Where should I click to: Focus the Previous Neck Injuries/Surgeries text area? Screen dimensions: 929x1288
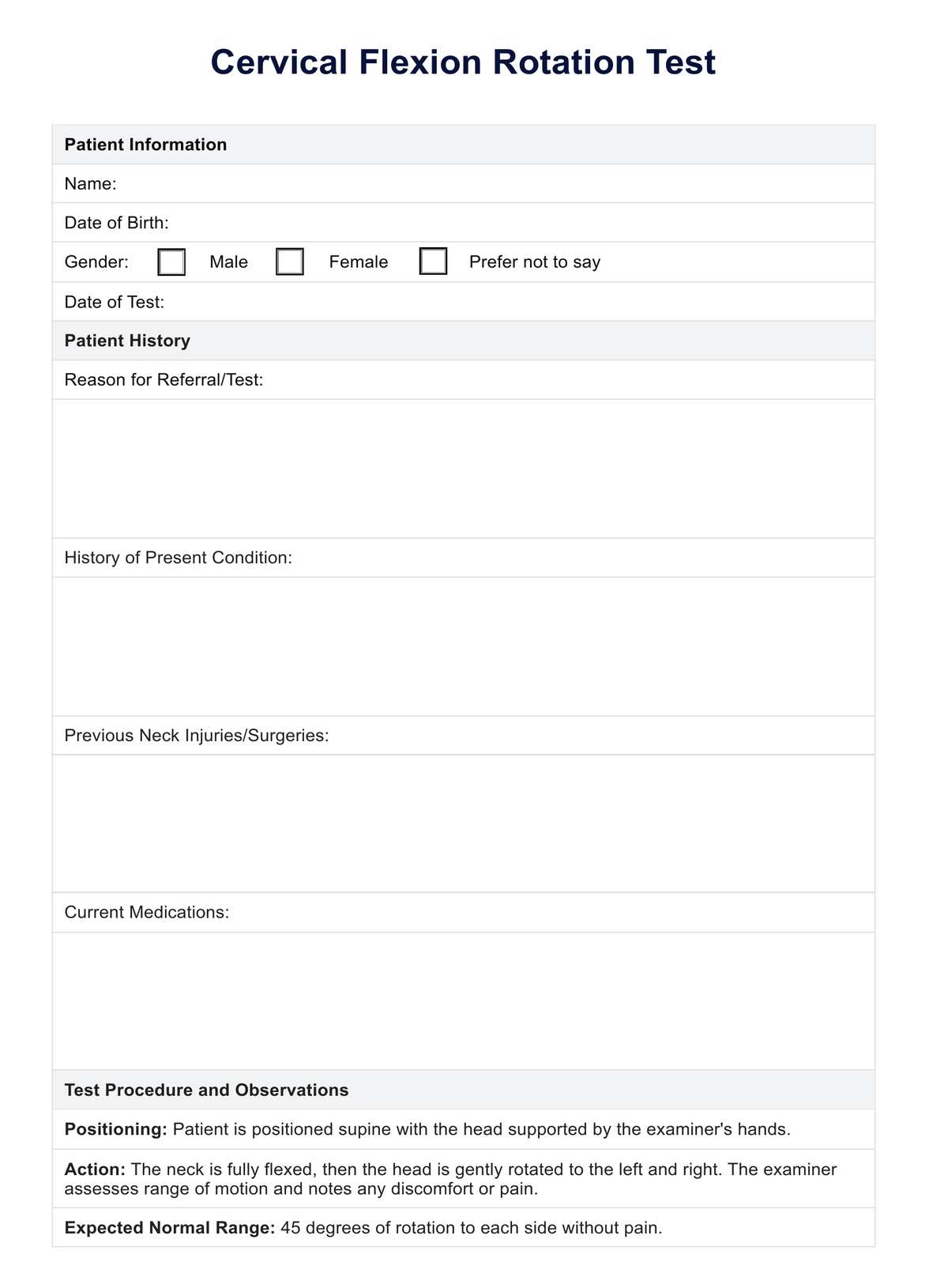(464, 823)
